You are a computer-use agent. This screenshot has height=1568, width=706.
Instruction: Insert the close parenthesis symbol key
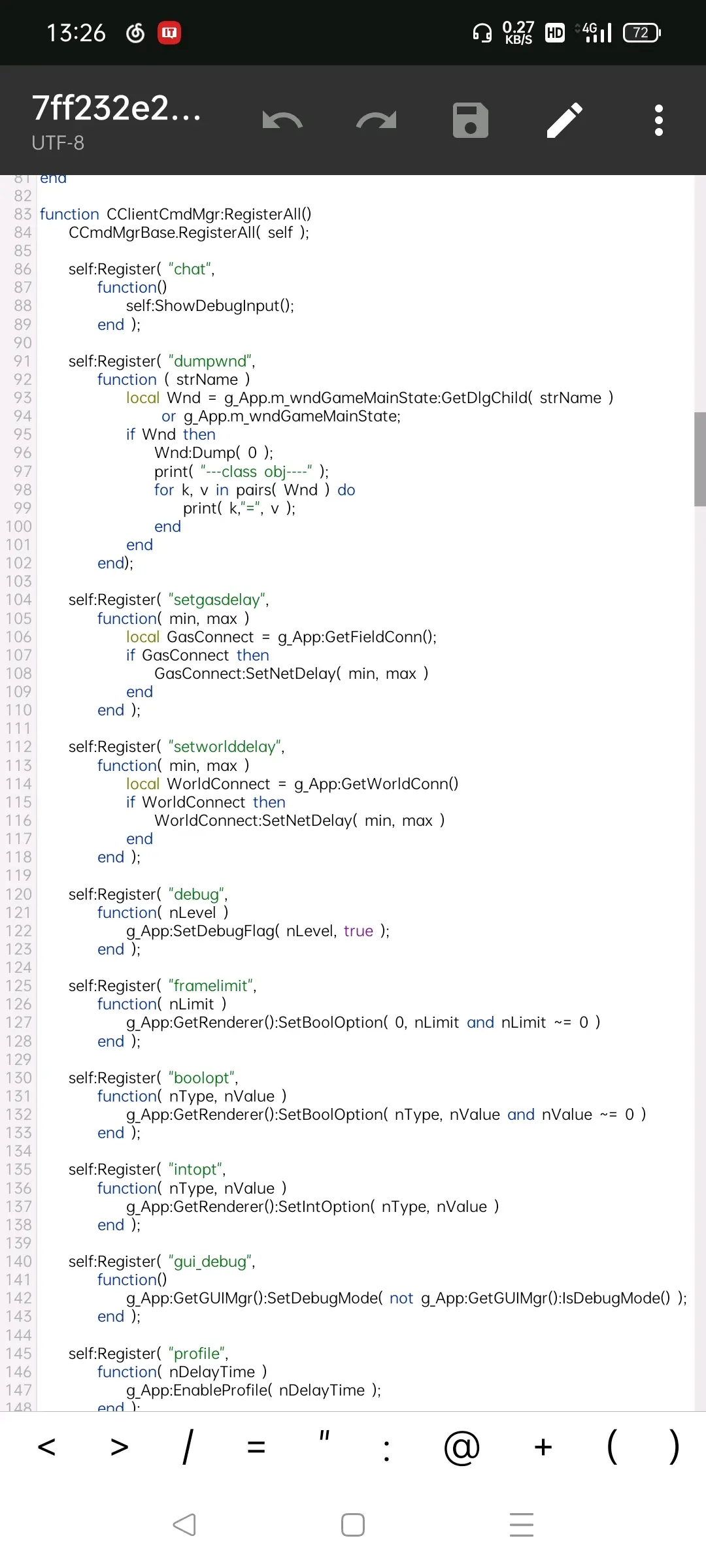674,1446
